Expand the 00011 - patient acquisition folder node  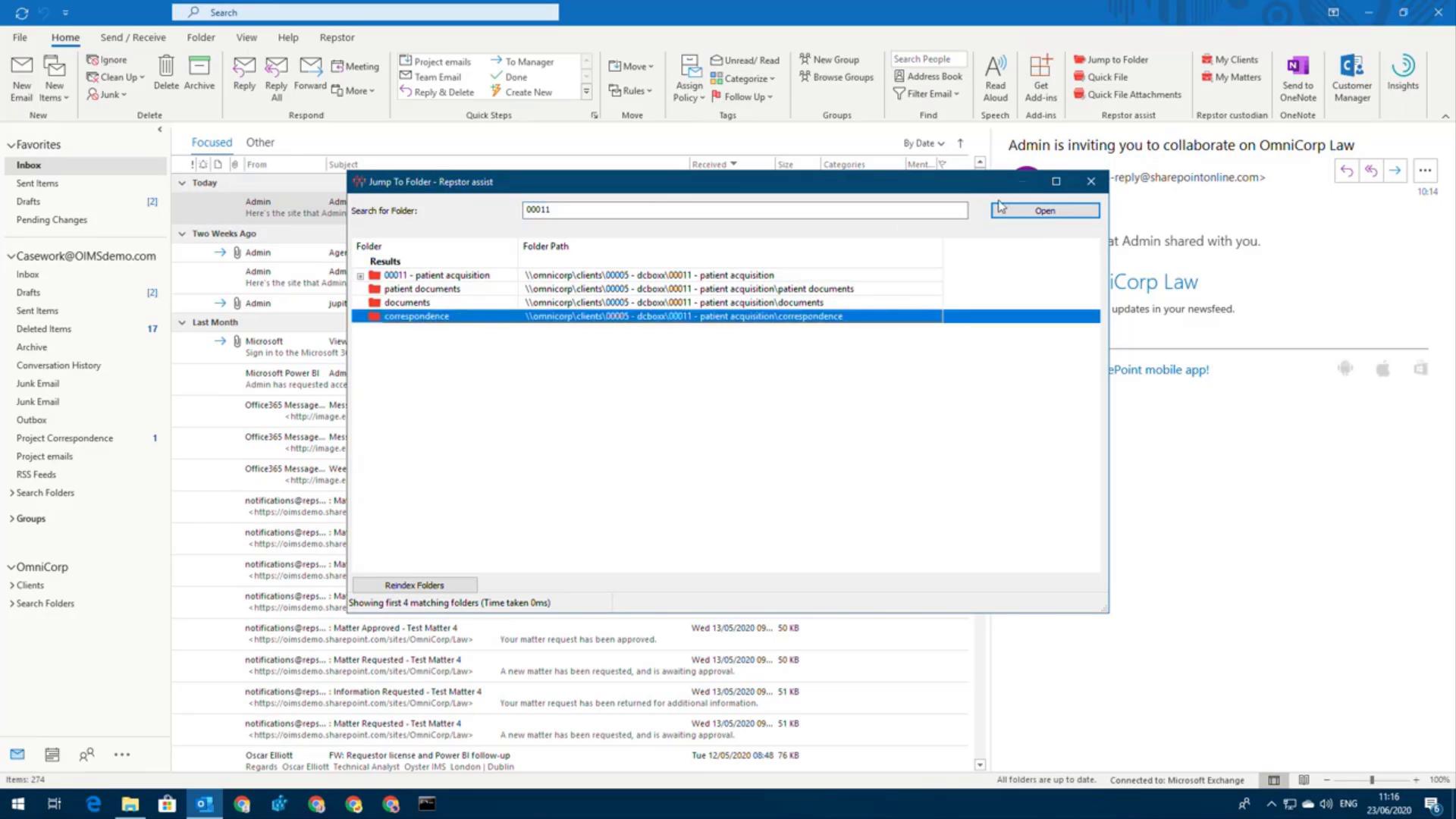(x=360, y=276)
